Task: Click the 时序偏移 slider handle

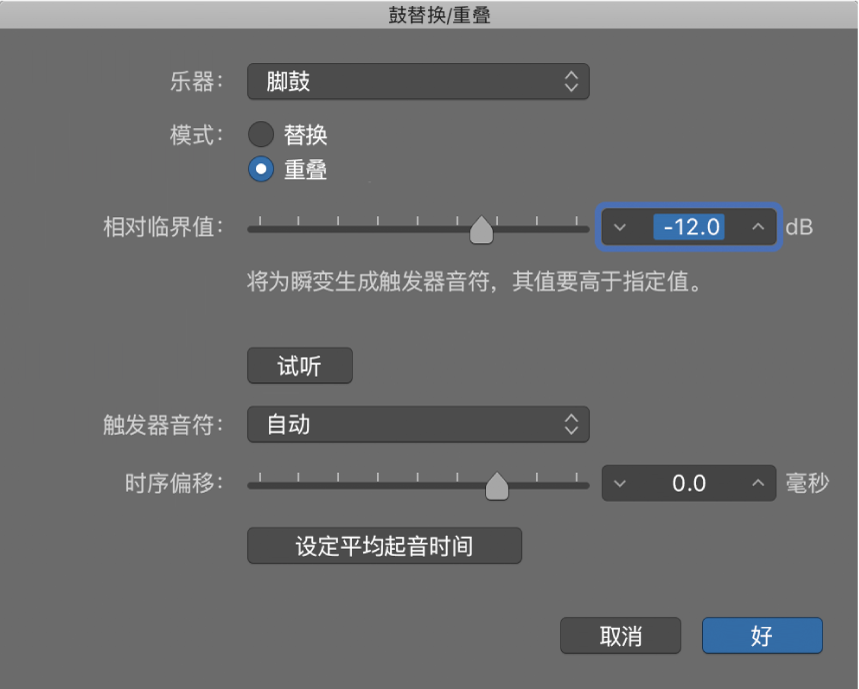Action: pyautogui.click(x=498, y=485)
